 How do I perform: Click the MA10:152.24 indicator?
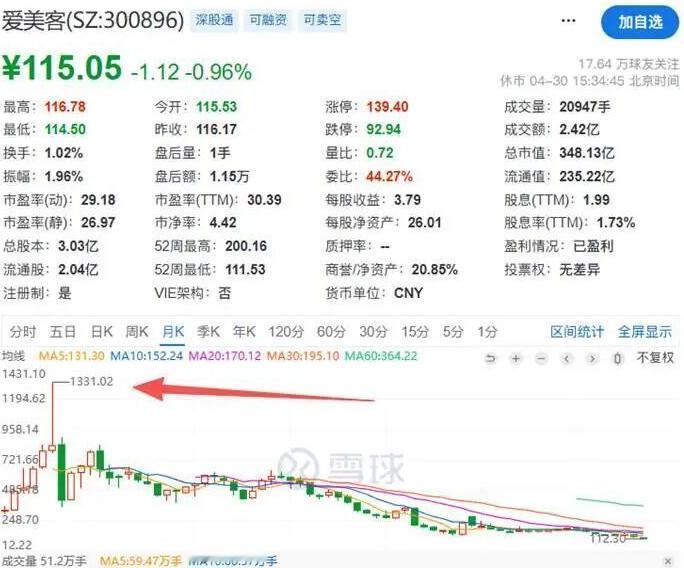pyautogui.click(x=147, y=356)
